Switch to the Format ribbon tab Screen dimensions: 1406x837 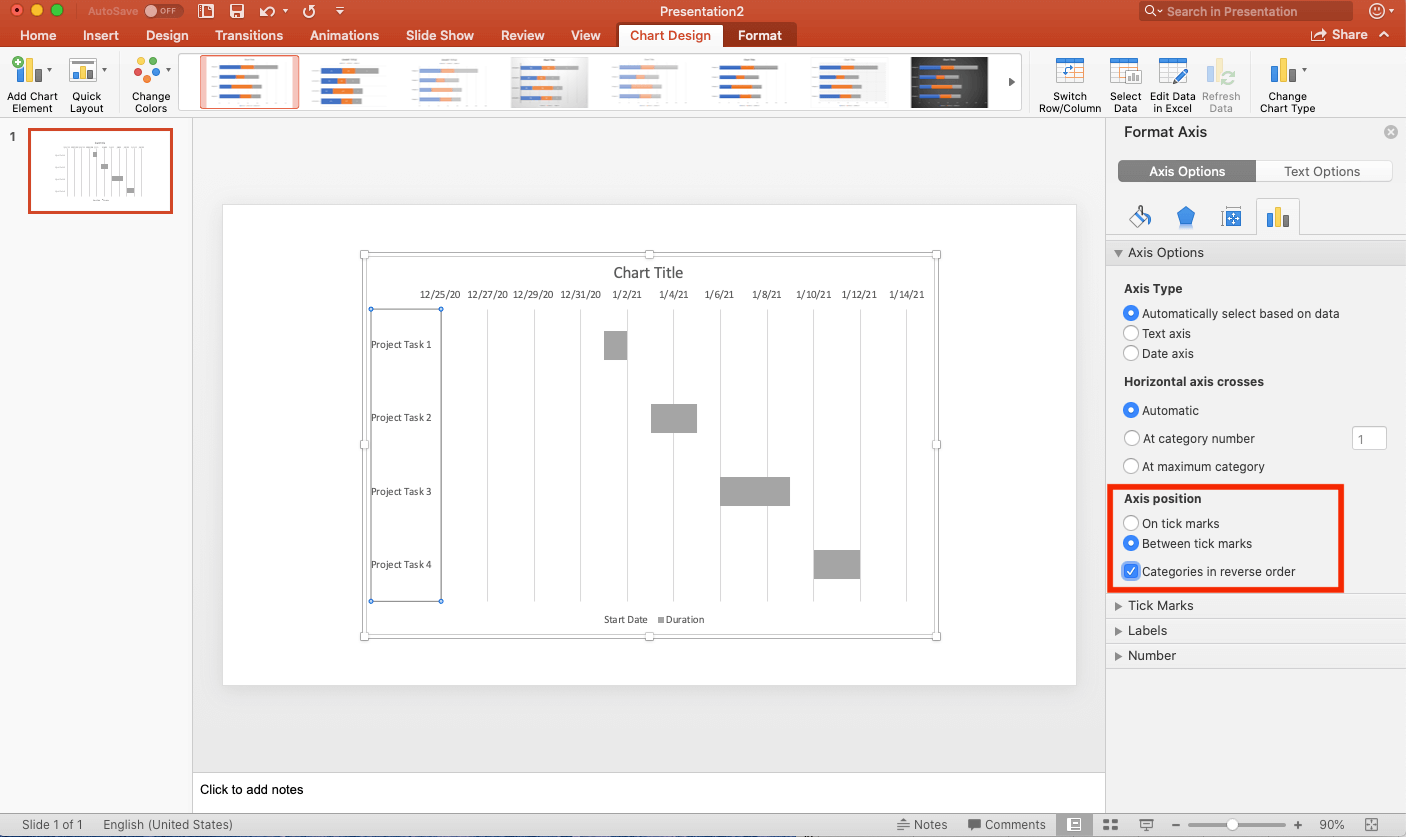(x=760, y=35)
